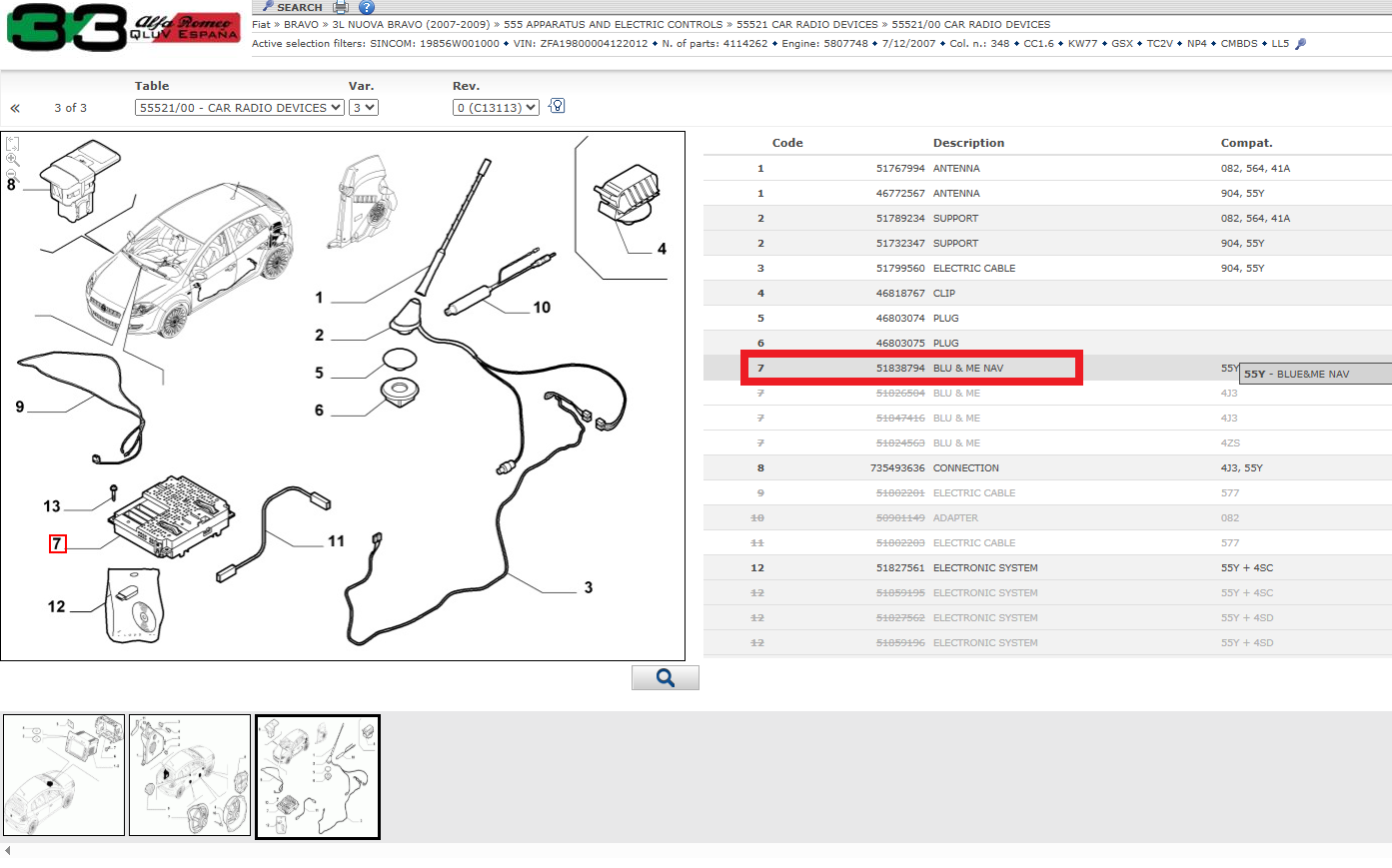Select the second diagram thumbnail with speakers
Image resolution: width=1392 pixels, height=868 pixels.
pos(190,775)
